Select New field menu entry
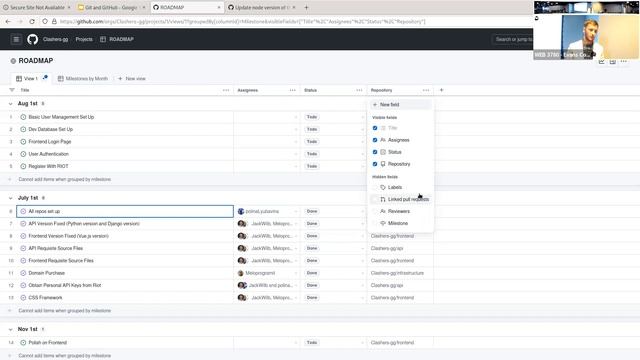 pyautogui.click(x=401, y=104)
